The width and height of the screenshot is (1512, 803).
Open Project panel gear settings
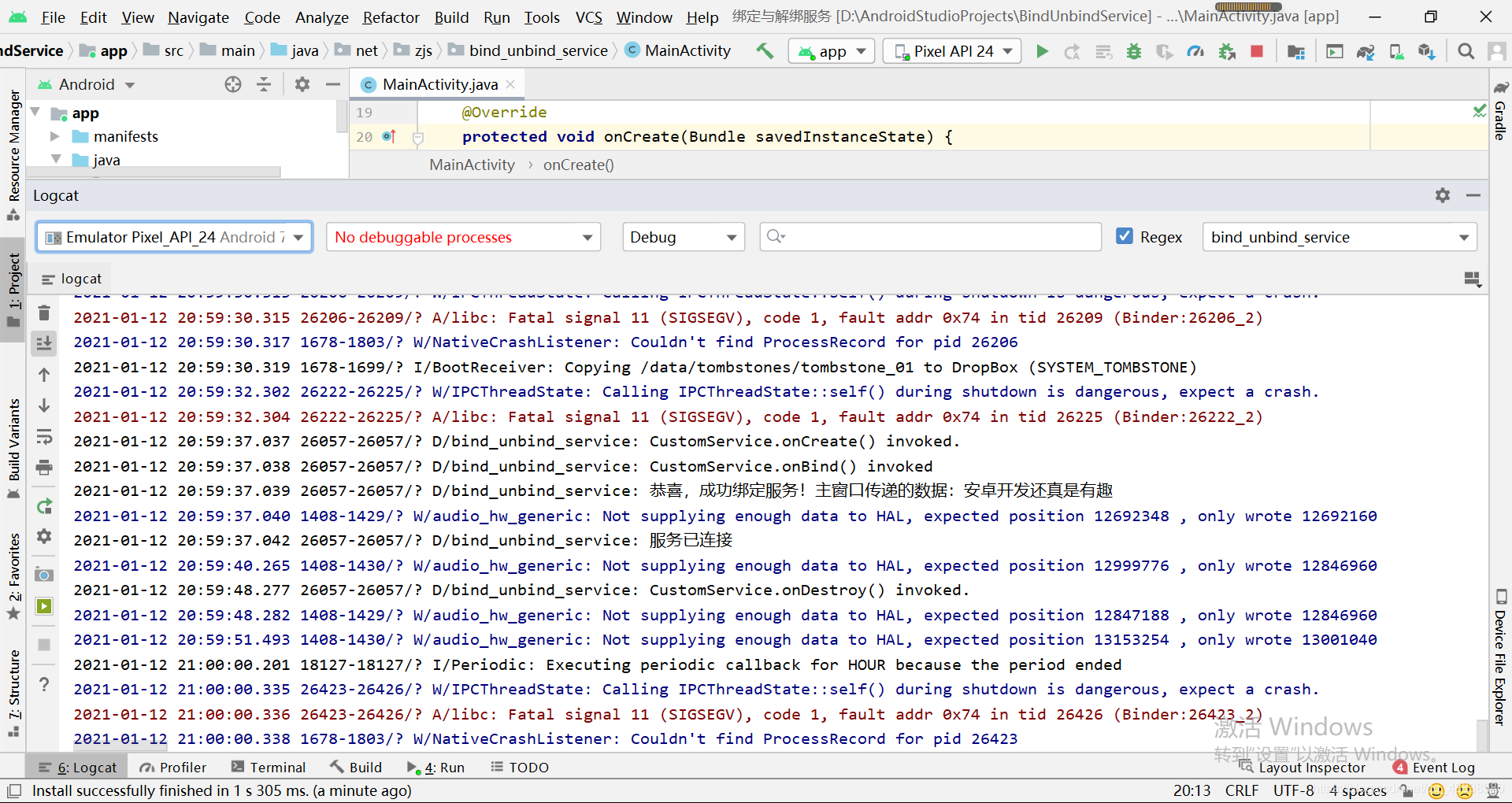pyautogui.click(x=302, y=84)
